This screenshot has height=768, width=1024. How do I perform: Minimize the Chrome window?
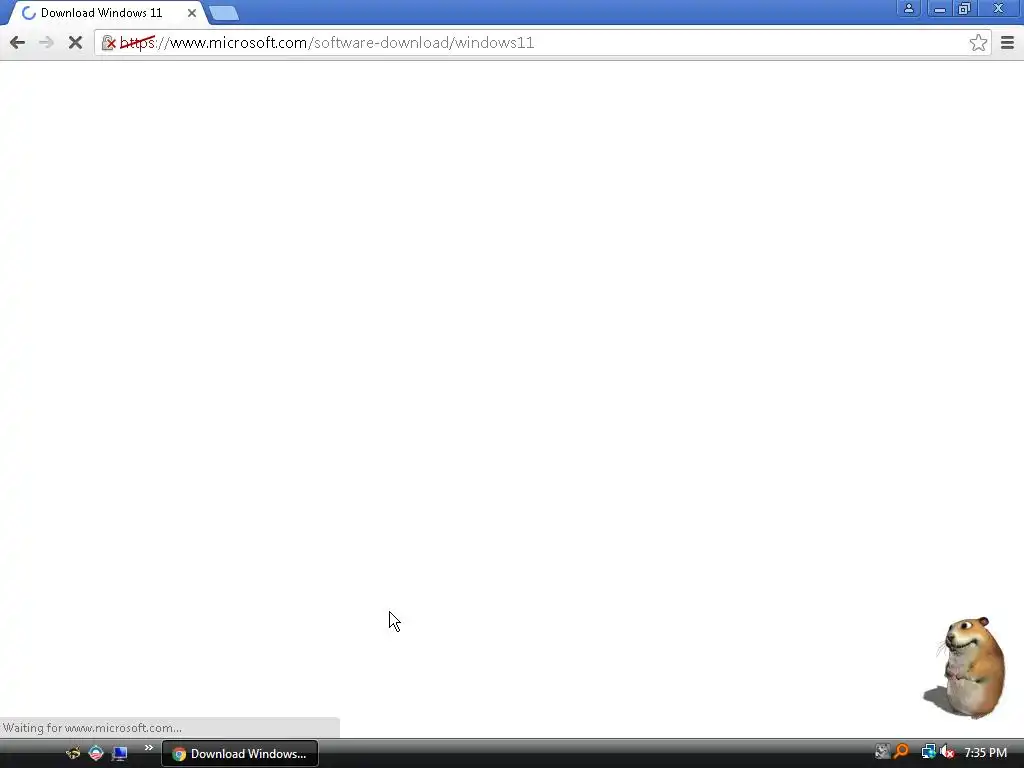pos(940,8)
